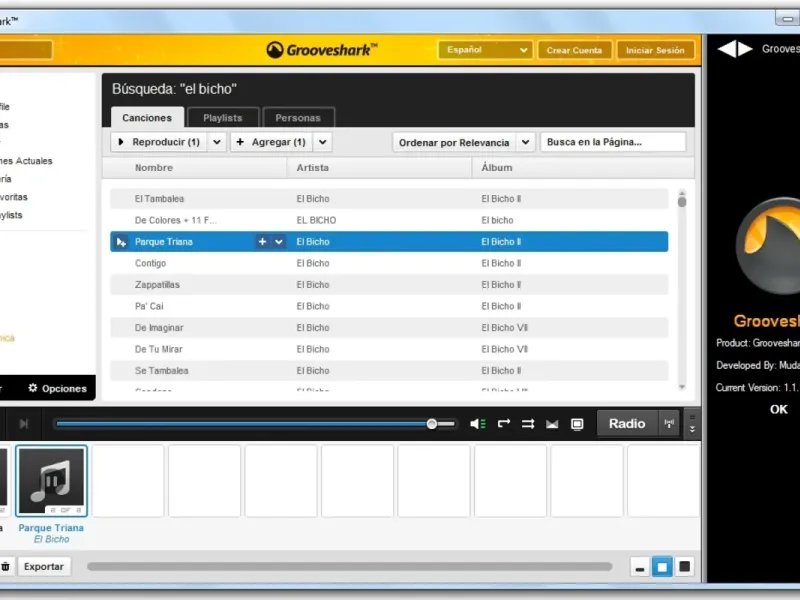
Task: Click the song list scrollbar thumb
Action: (682, 201)
